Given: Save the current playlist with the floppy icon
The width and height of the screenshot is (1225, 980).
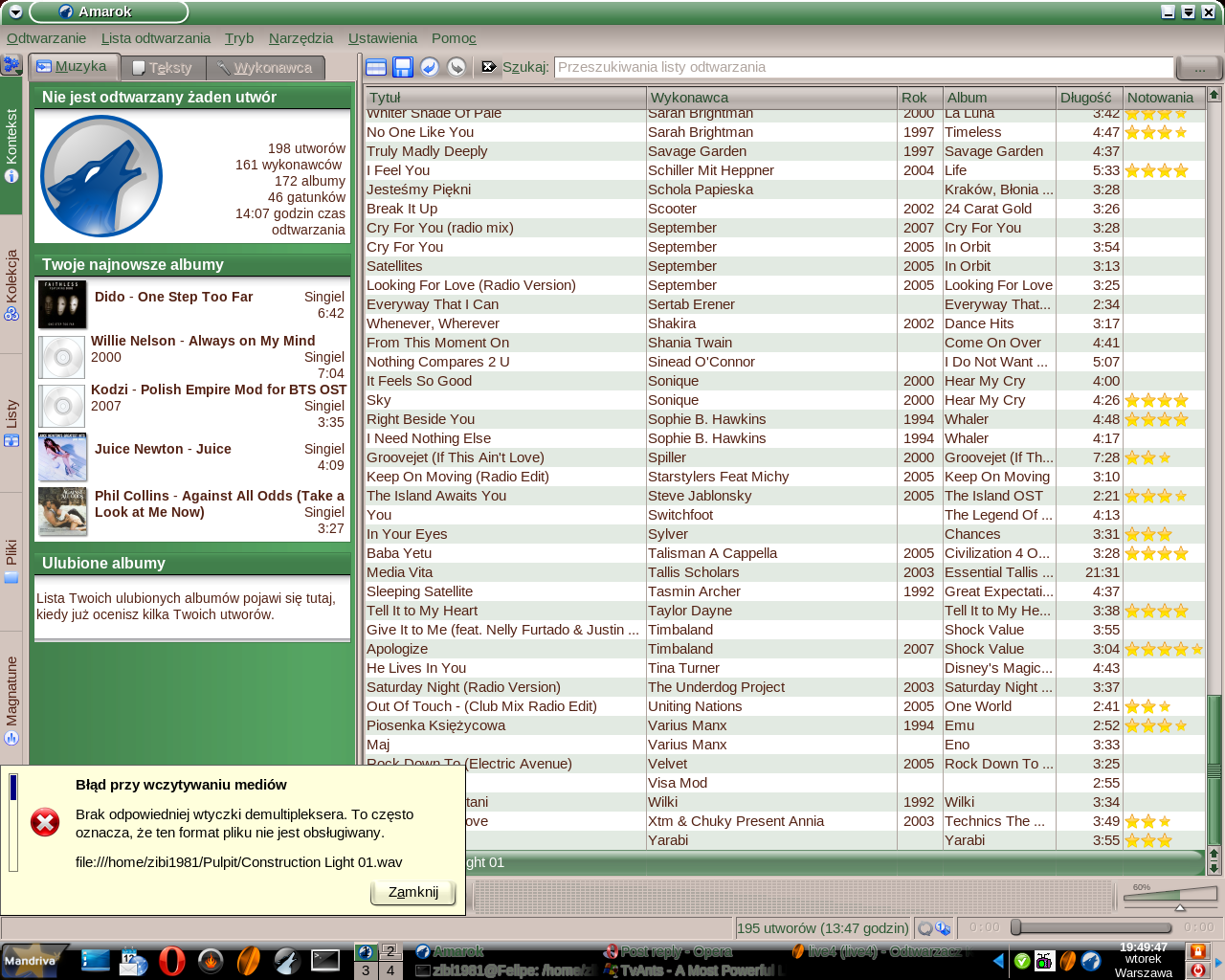Looking at the screenshot, I should pyautogui.click(x=403, y=67).
